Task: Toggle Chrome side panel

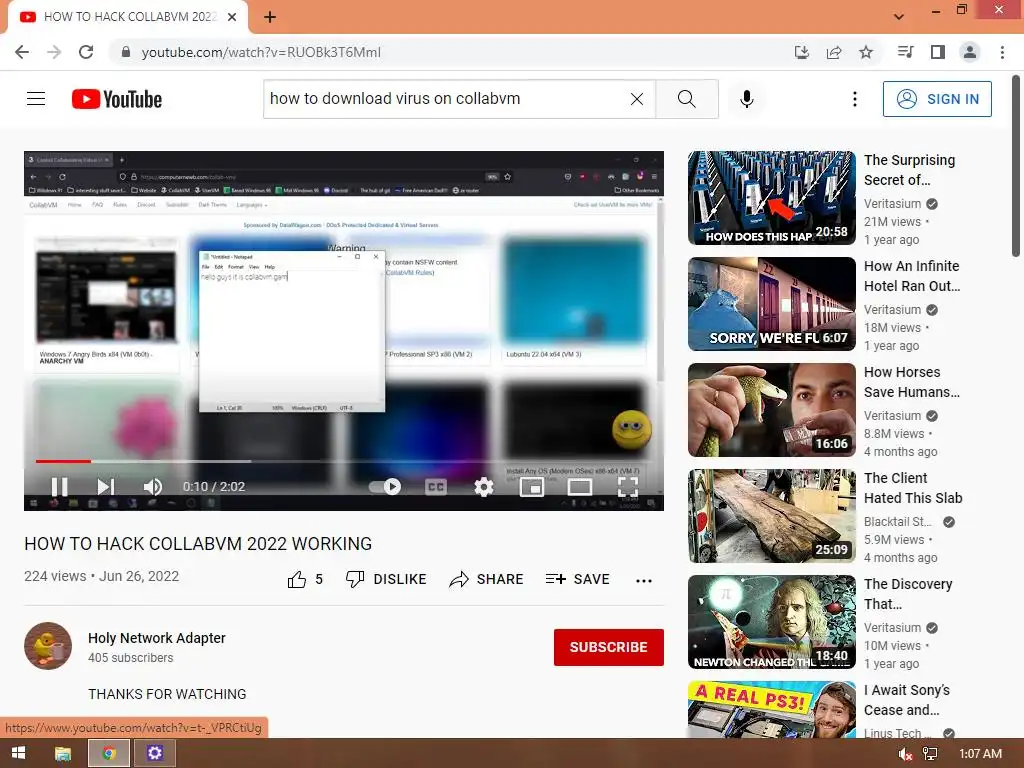Action: 938,52
